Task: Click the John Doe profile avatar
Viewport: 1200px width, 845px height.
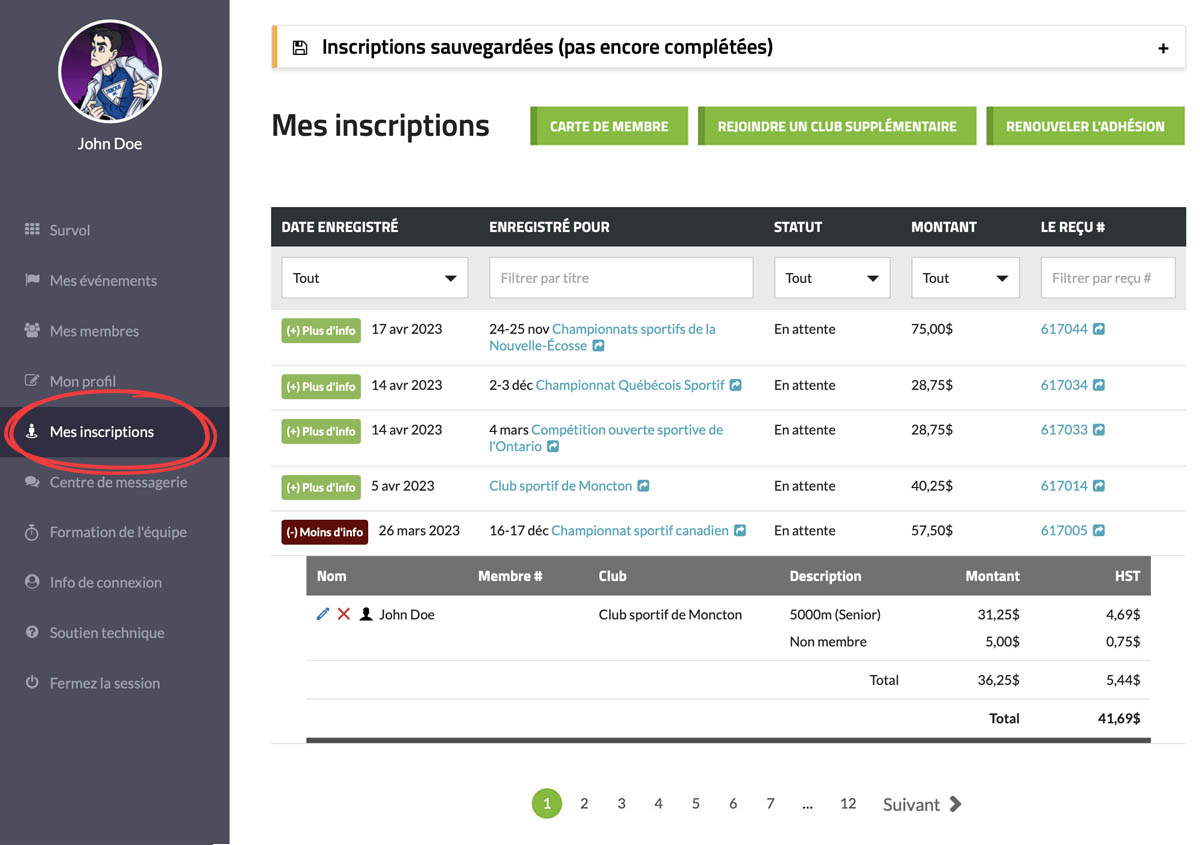Action: [x=110, y=72]
